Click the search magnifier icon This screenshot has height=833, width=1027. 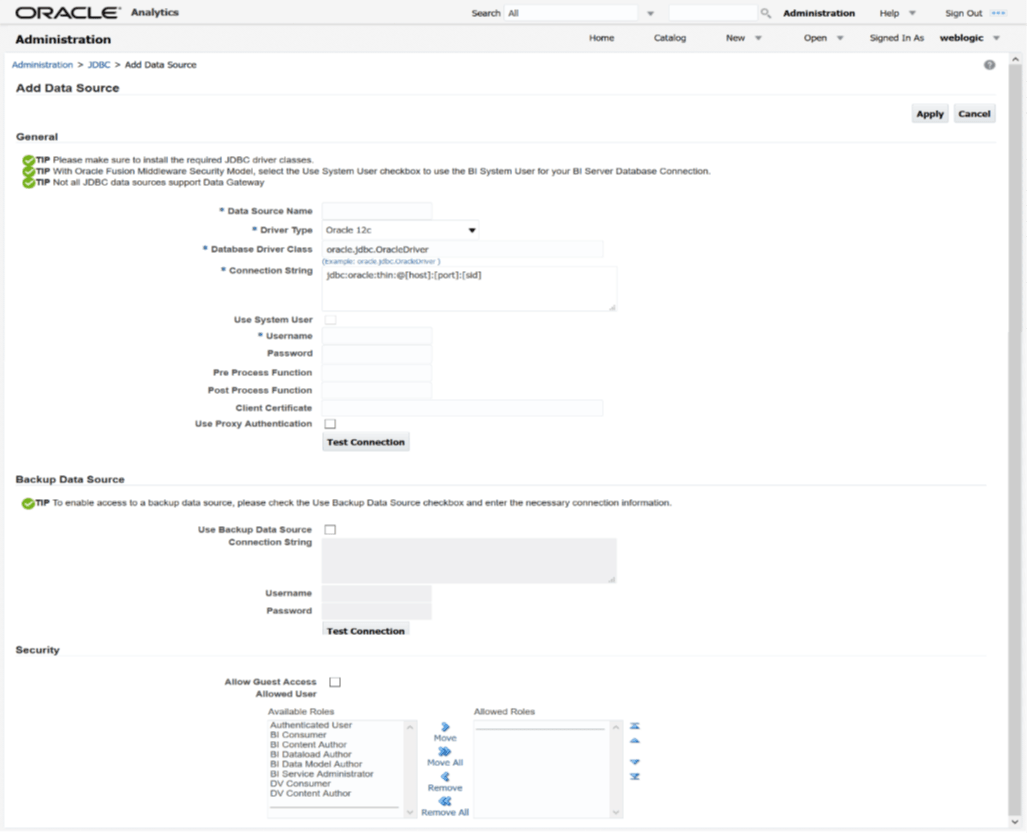[x=765, y=13]
